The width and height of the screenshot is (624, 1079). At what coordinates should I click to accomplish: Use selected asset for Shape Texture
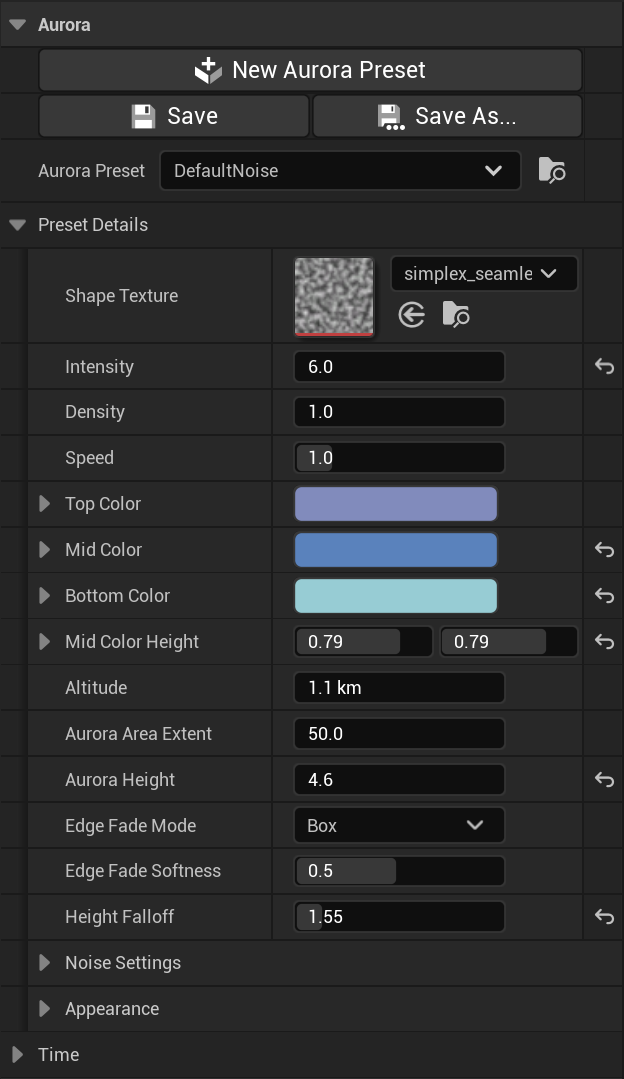411,316
